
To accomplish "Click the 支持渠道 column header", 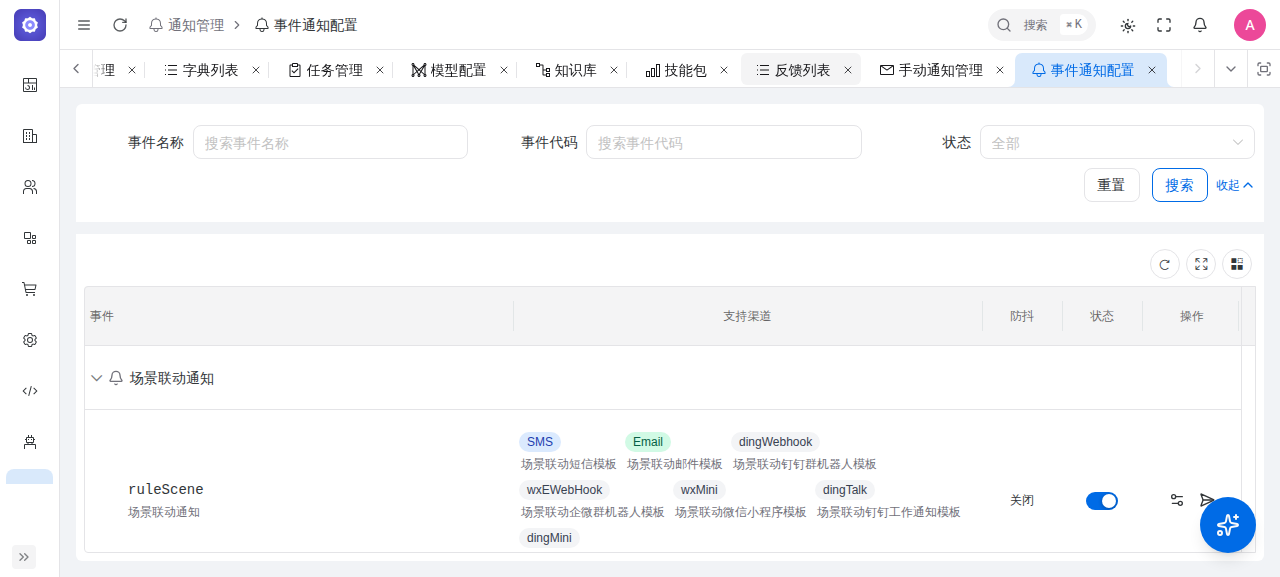I will coord(747,316).
